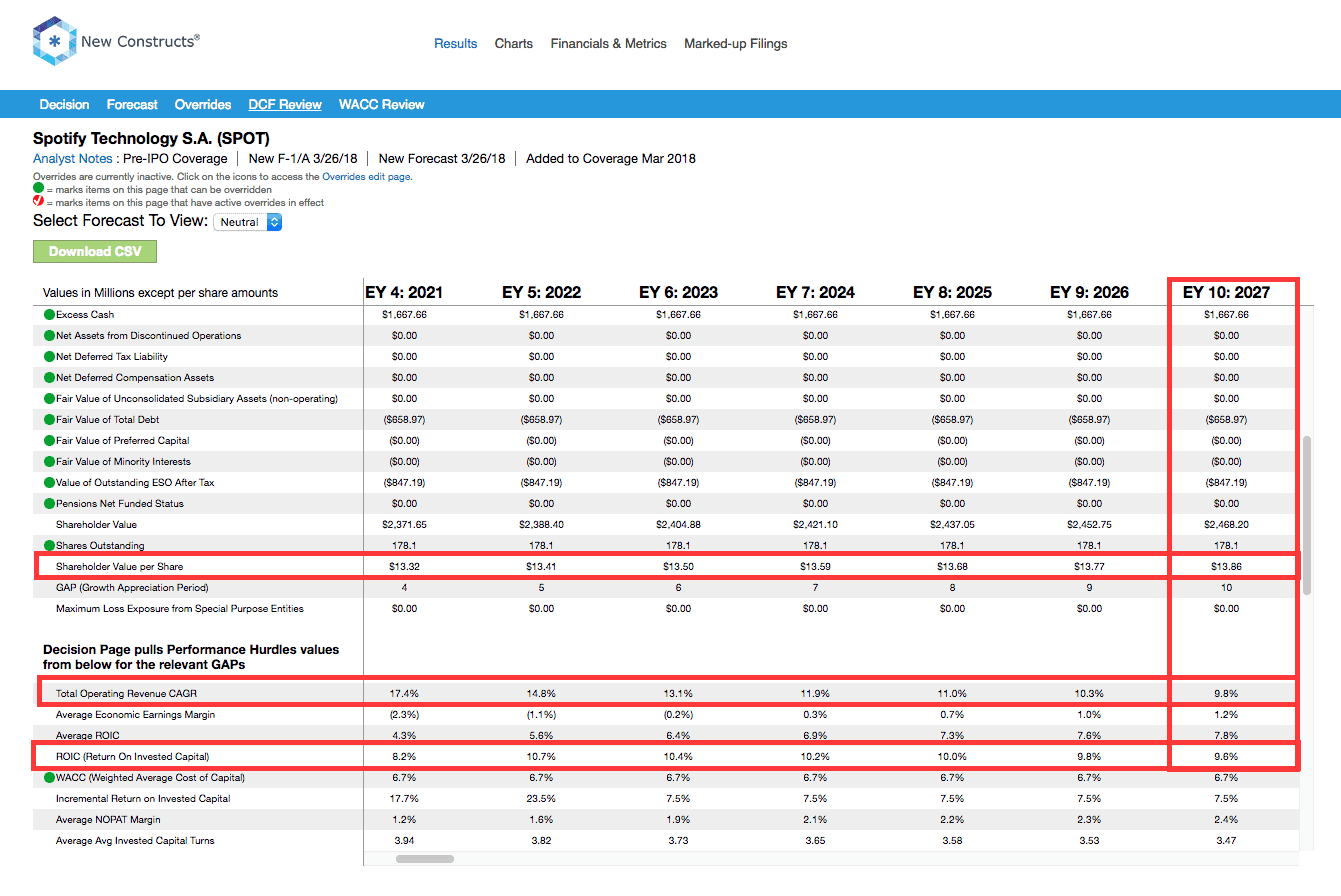Click override dot for Pensions Net Funded Status
This screenshot has height=896, width=1341.
click(49, 504)
